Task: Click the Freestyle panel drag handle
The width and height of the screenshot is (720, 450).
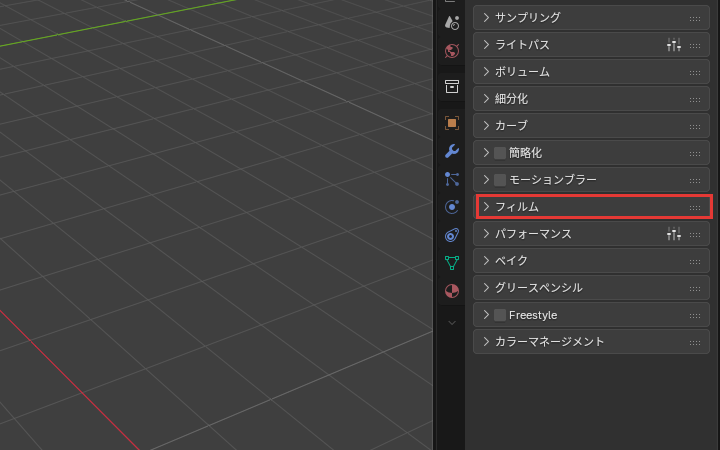Action: (695, 316)
